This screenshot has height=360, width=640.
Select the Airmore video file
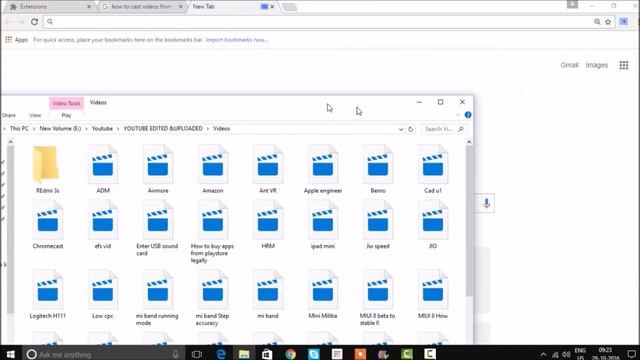click(158, 169)
